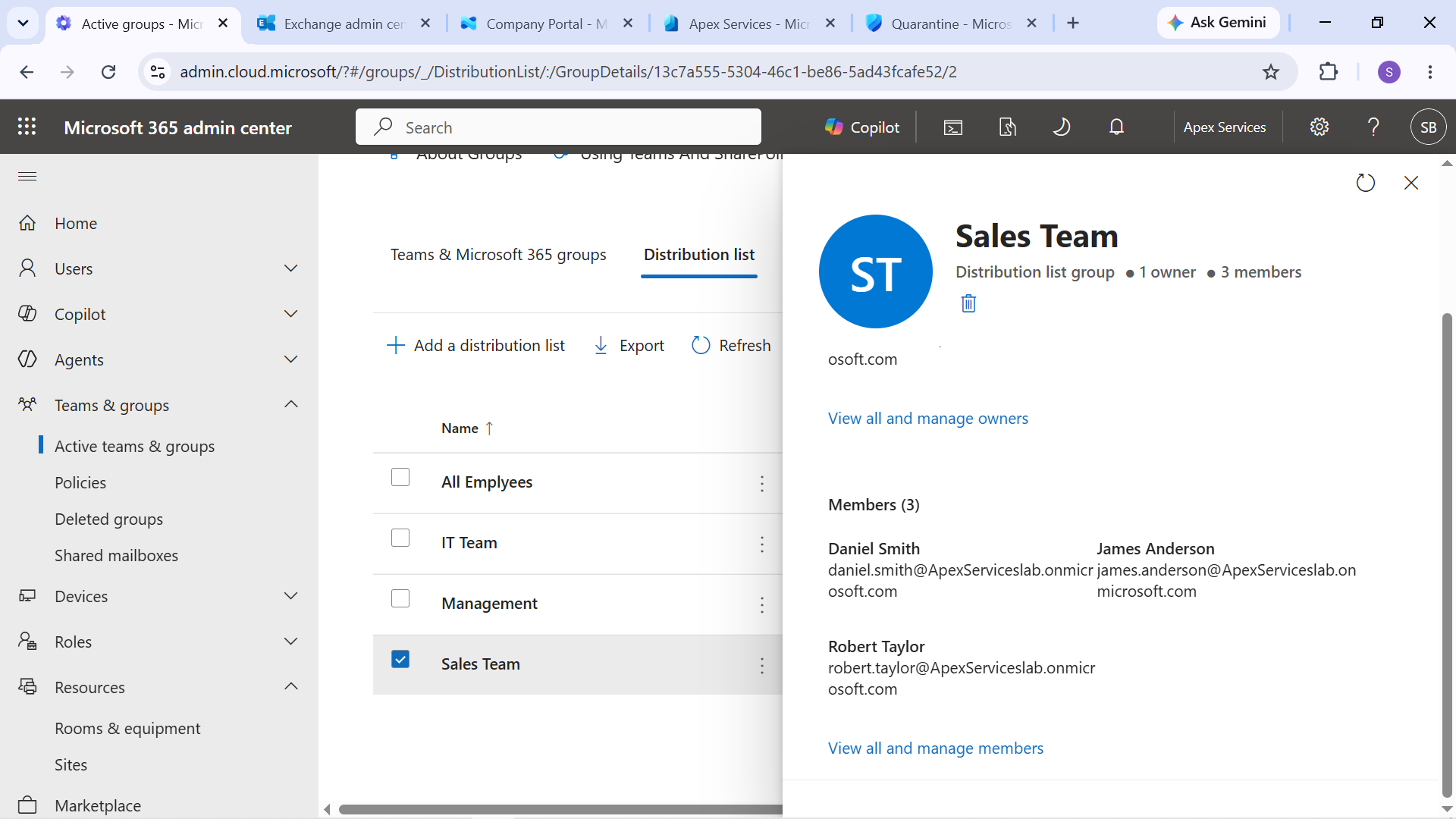1456x819 pixels.
Task: Delete Sales Team group trash icon
Action: [x=968, y=303]
